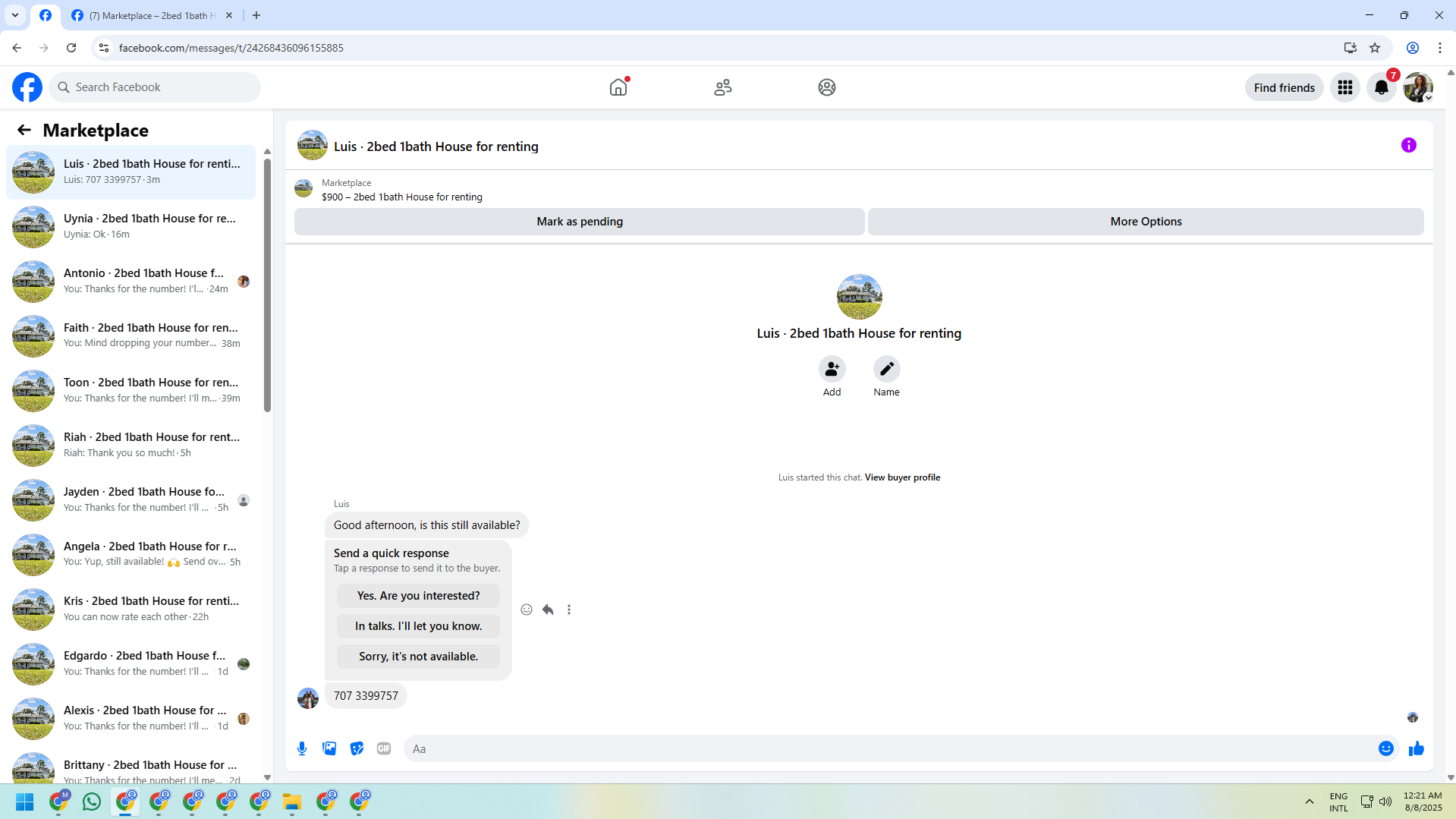Click the install app icon in address bar
This screenshot has height=819, width=1456.
1351,48
